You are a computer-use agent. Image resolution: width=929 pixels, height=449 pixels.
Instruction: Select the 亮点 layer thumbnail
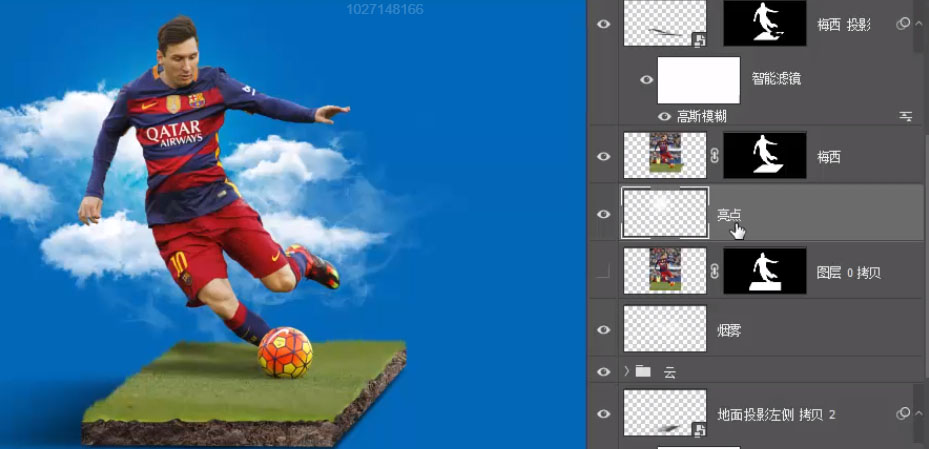(x=665, y=213)
